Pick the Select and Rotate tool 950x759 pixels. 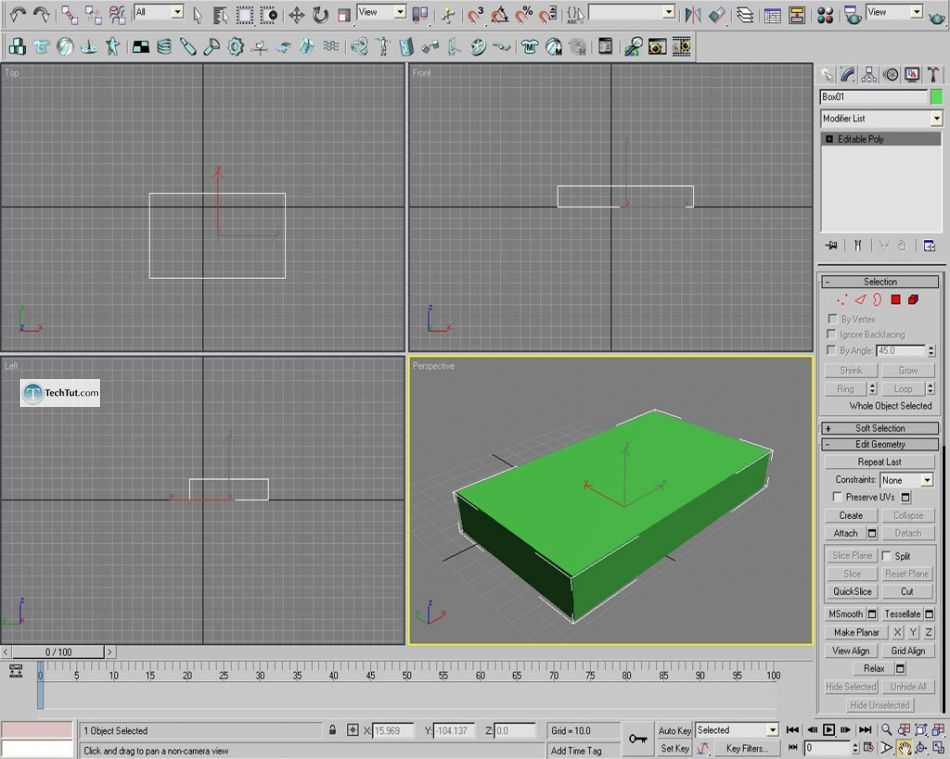[x=321, y=15]
